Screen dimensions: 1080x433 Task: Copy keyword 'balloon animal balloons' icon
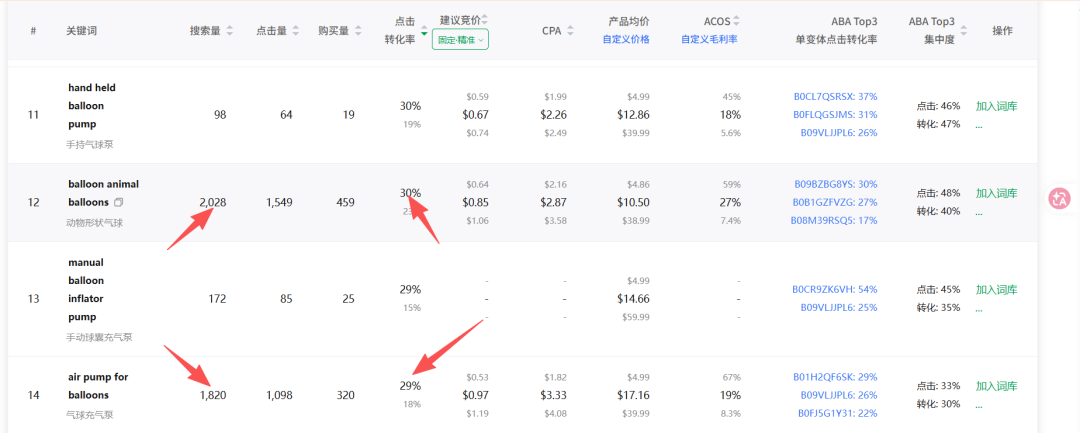[x=118, y=202]
